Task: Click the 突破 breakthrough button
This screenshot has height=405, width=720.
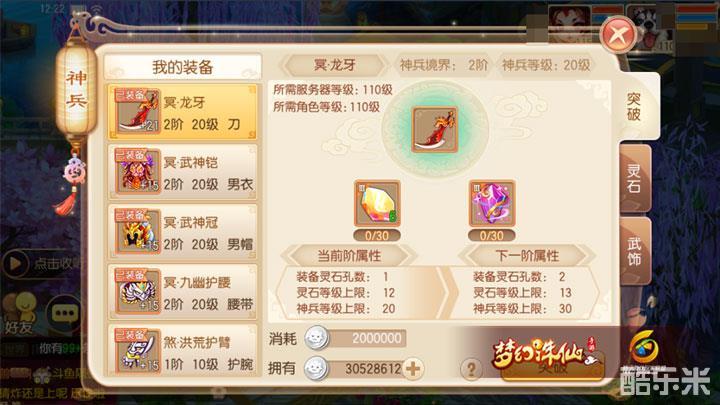Action: tap(552, 367)
